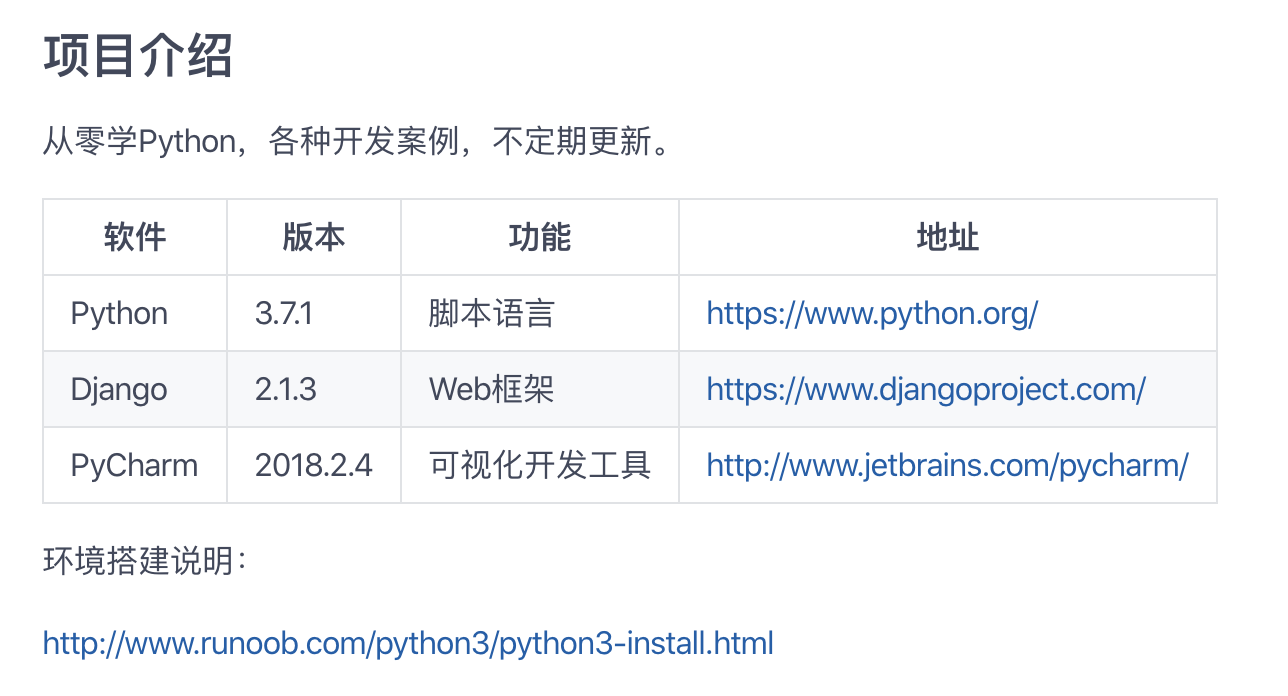Click the 脚本语言 cell
This screenshot has width=1288, height=696.
(540, 313)
